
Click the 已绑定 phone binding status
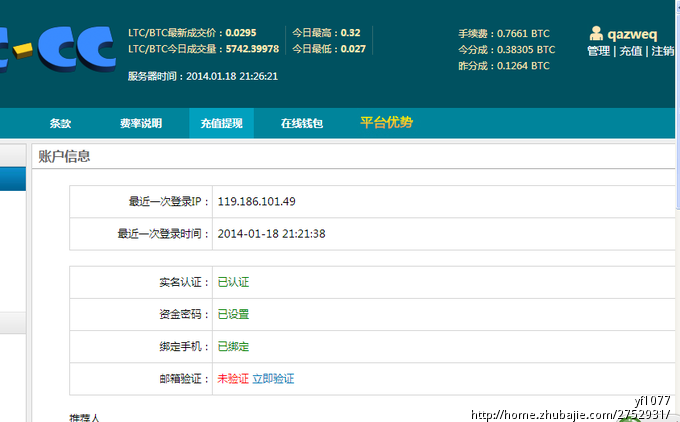233,346
